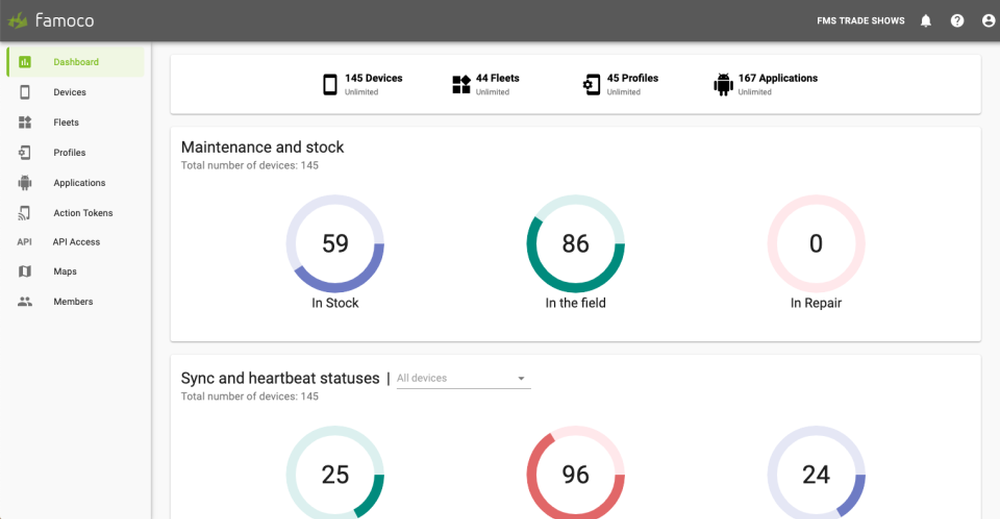Click the All devices dropdown arrow

[x=521, y=379]
